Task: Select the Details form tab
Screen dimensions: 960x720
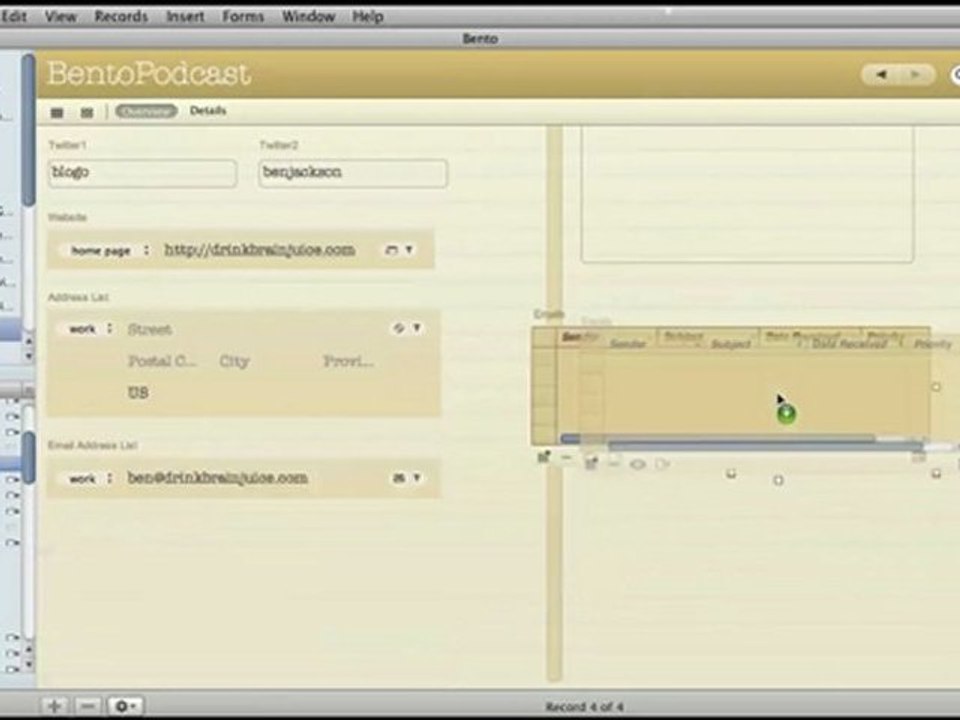Action: (x=208, y=111)
